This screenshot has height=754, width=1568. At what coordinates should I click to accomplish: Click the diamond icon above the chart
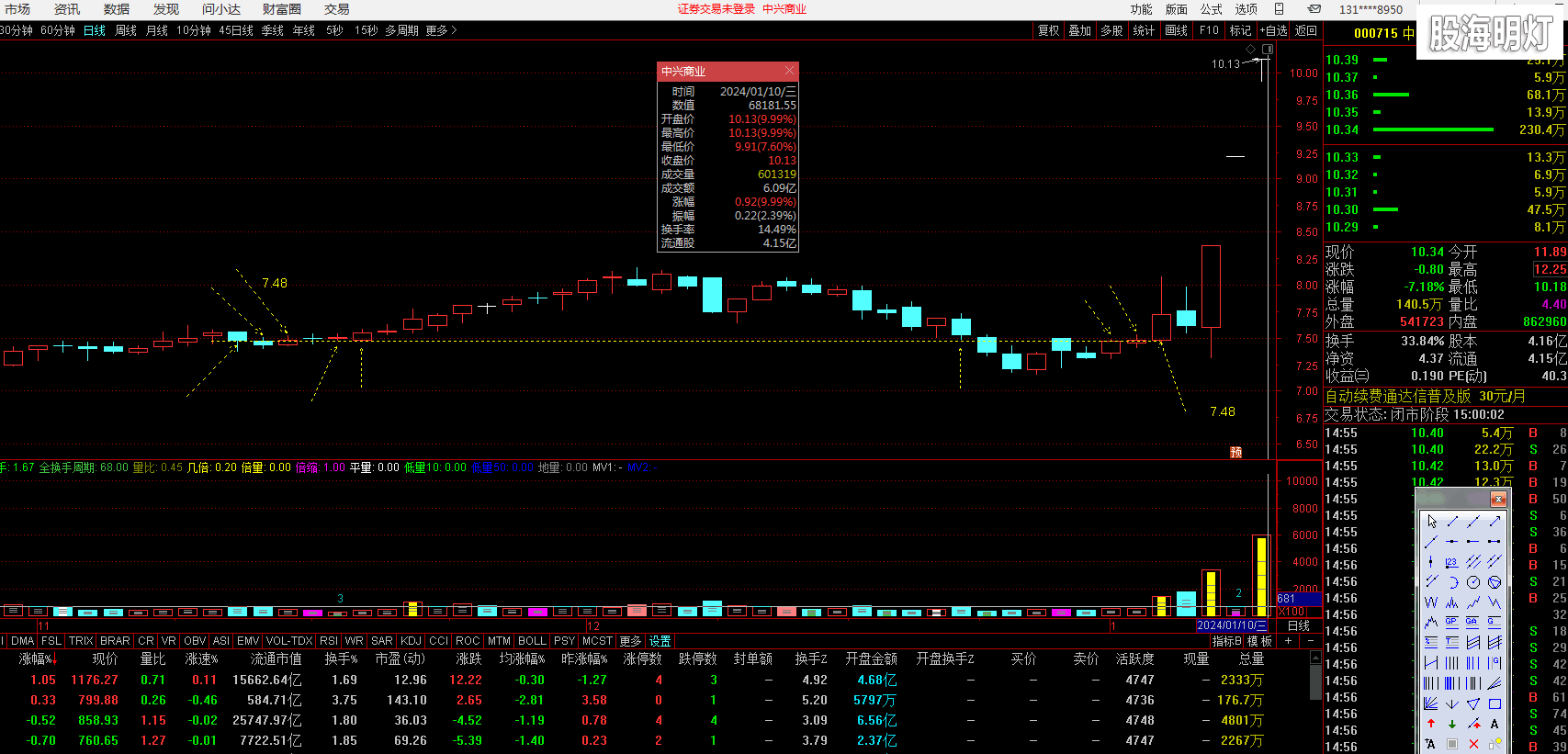tap(1250, 49)
